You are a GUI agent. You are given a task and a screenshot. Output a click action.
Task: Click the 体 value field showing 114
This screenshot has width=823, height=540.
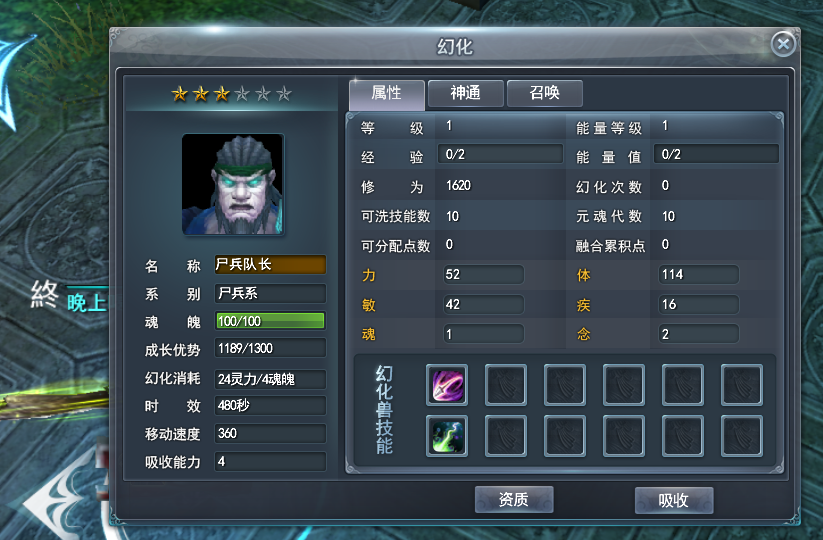pos(699,274)
